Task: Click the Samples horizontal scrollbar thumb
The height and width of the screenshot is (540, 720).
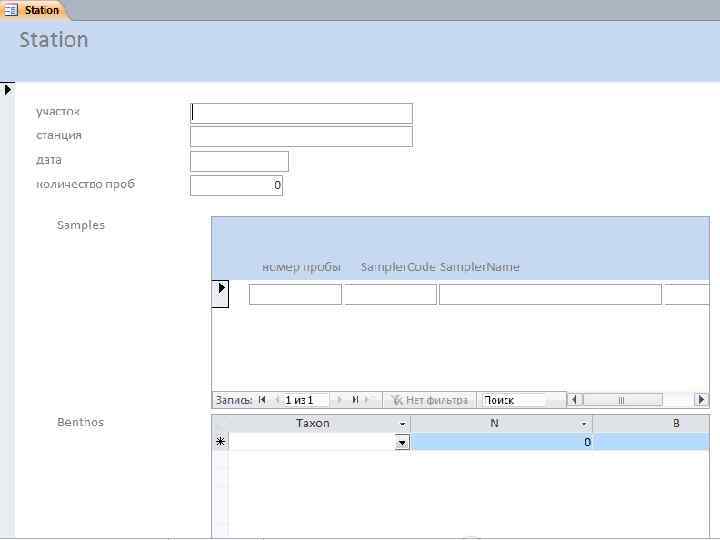Action: [622, 400]
